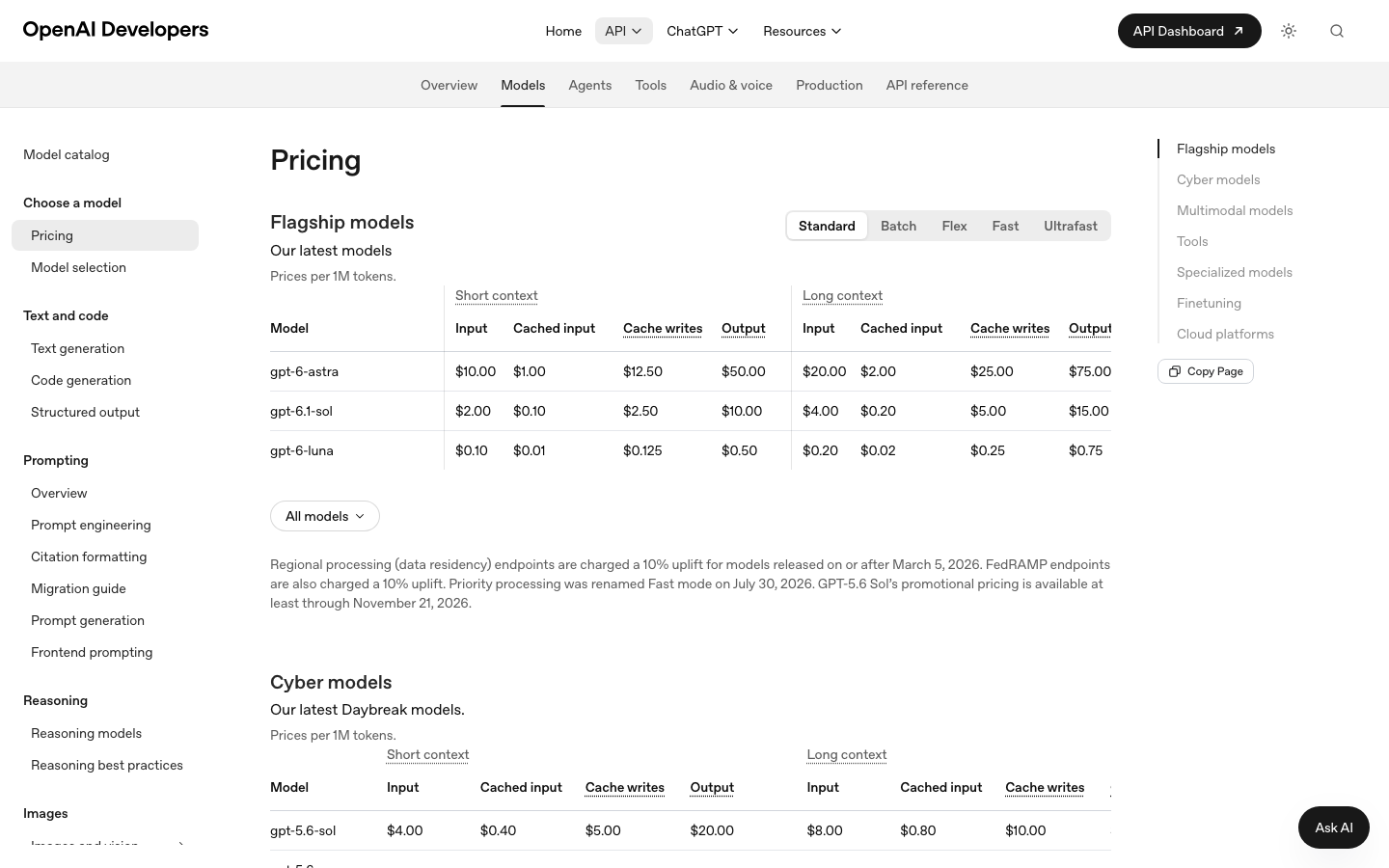Open the Migration guide link

click(78, 588)
